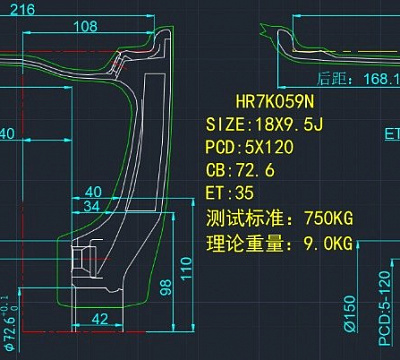The image size is (400, 360).
Task: Select the HR7K059N model number text
Action: click(x=275, y=101)
